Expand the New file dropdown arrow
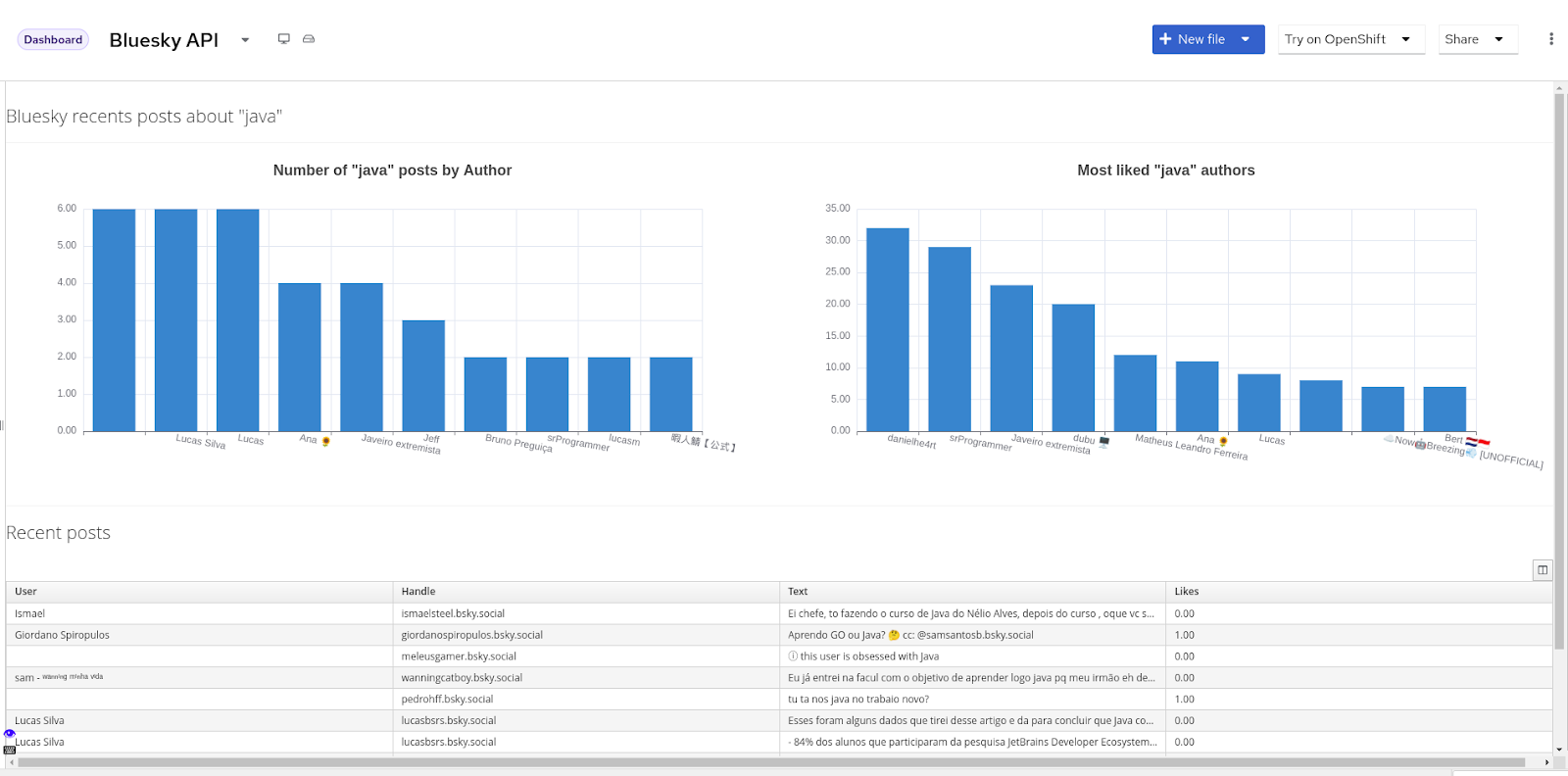1568x776 pixels. click(1246, 39)
